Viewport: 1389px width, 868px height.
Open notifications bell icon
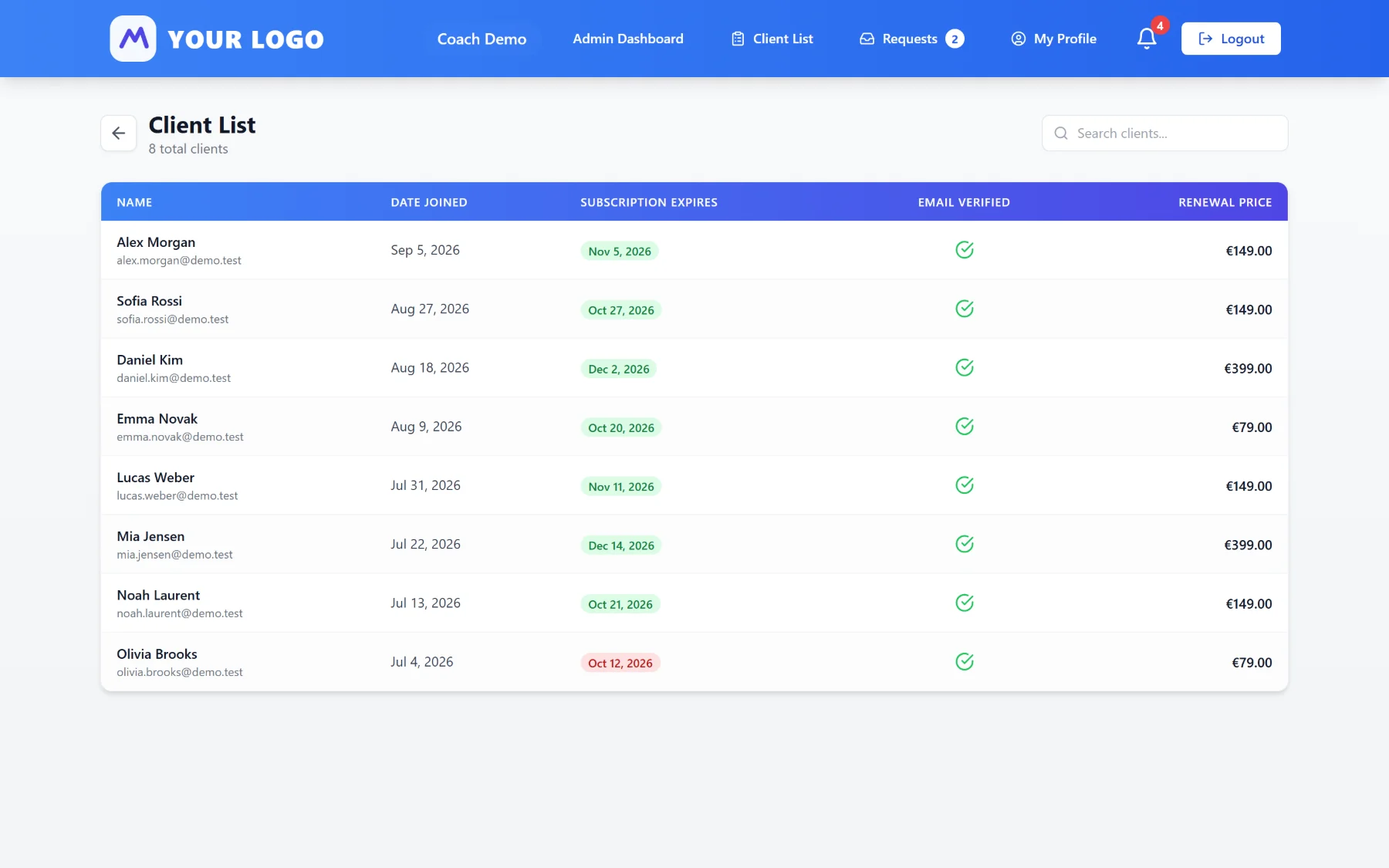click(x=1147, y=39)
